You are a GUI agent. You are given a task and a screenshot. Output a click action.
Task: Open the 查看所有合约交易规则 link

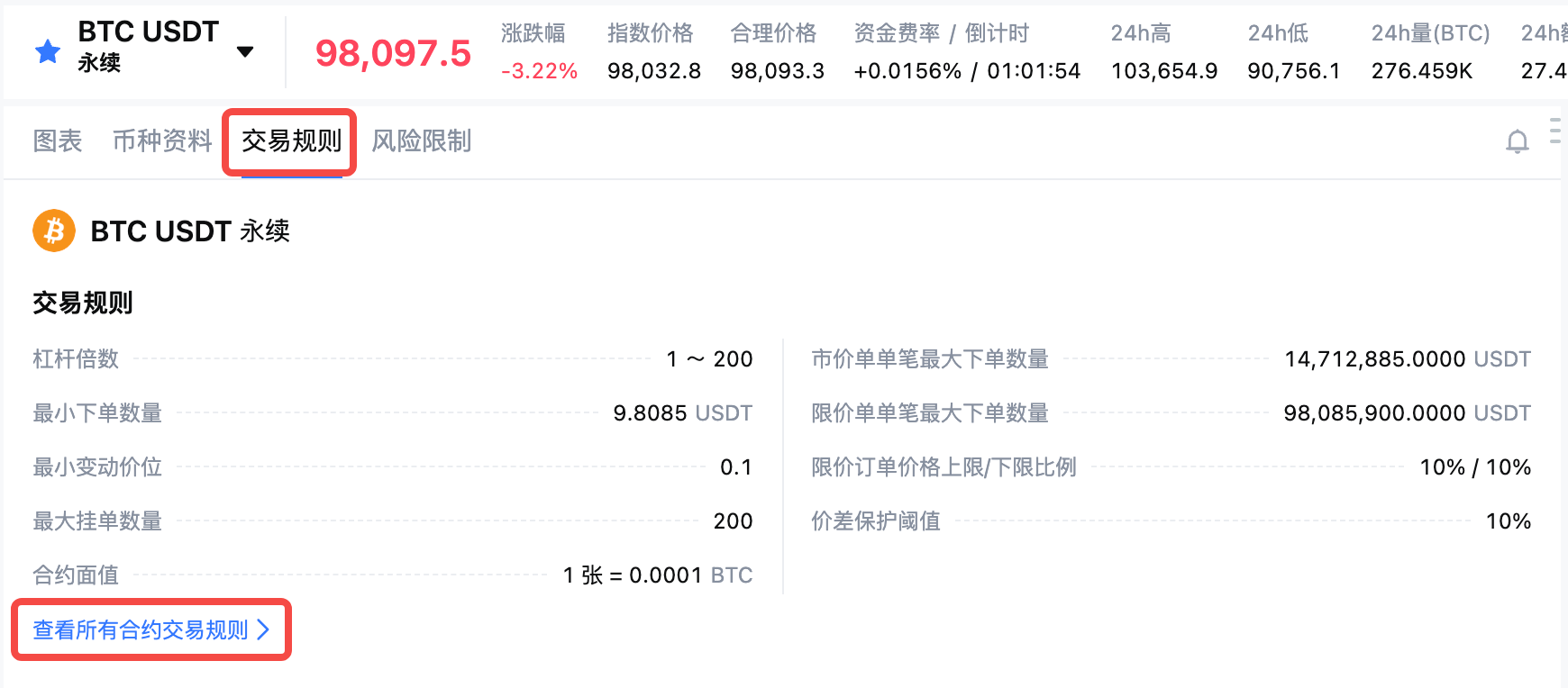coord(141,629)
